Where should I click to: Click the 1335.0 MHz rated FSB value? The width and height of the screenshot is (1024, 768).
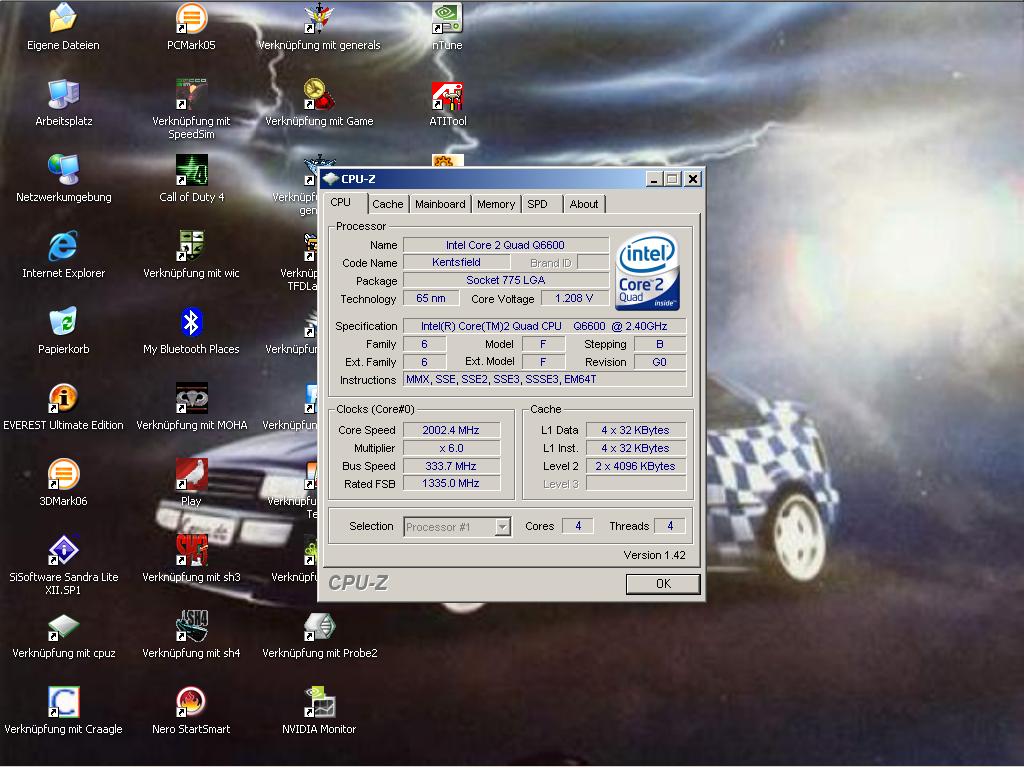coord(451,483)
